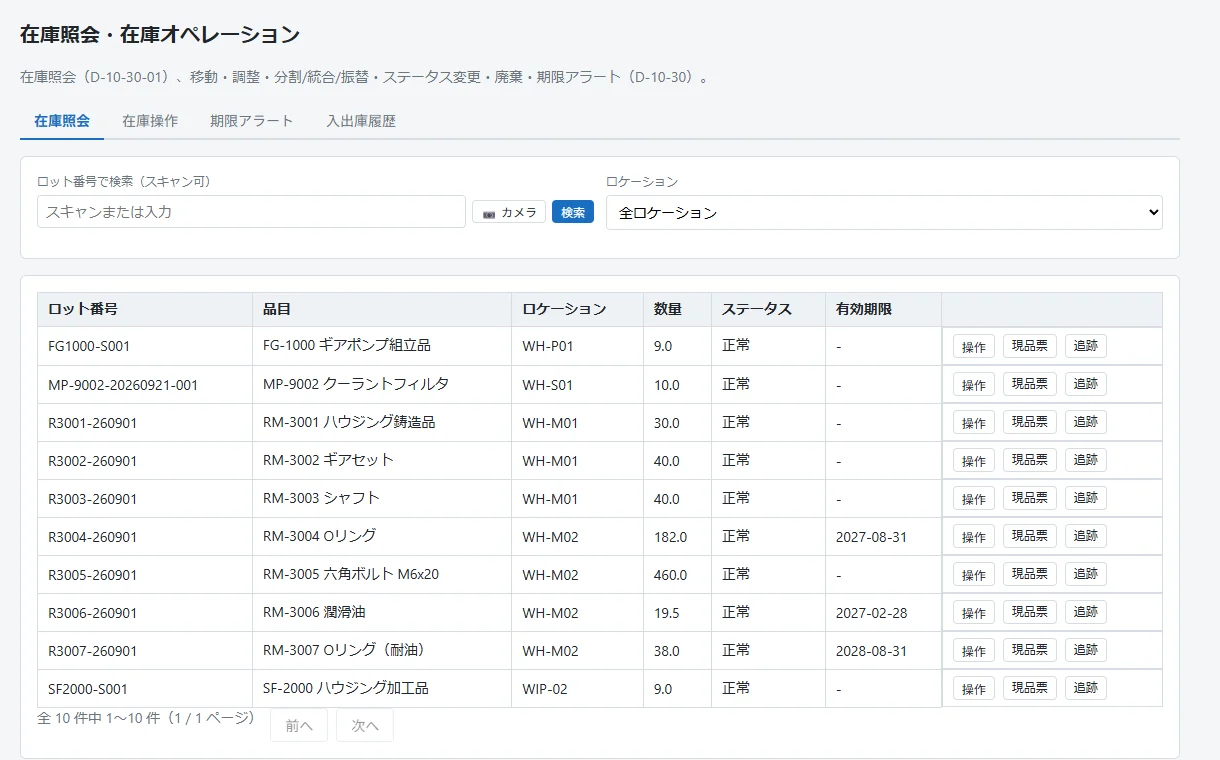Screen dimensions: 1220x760
Task: Click the 数量 column header
Action: tap(678, 309)
